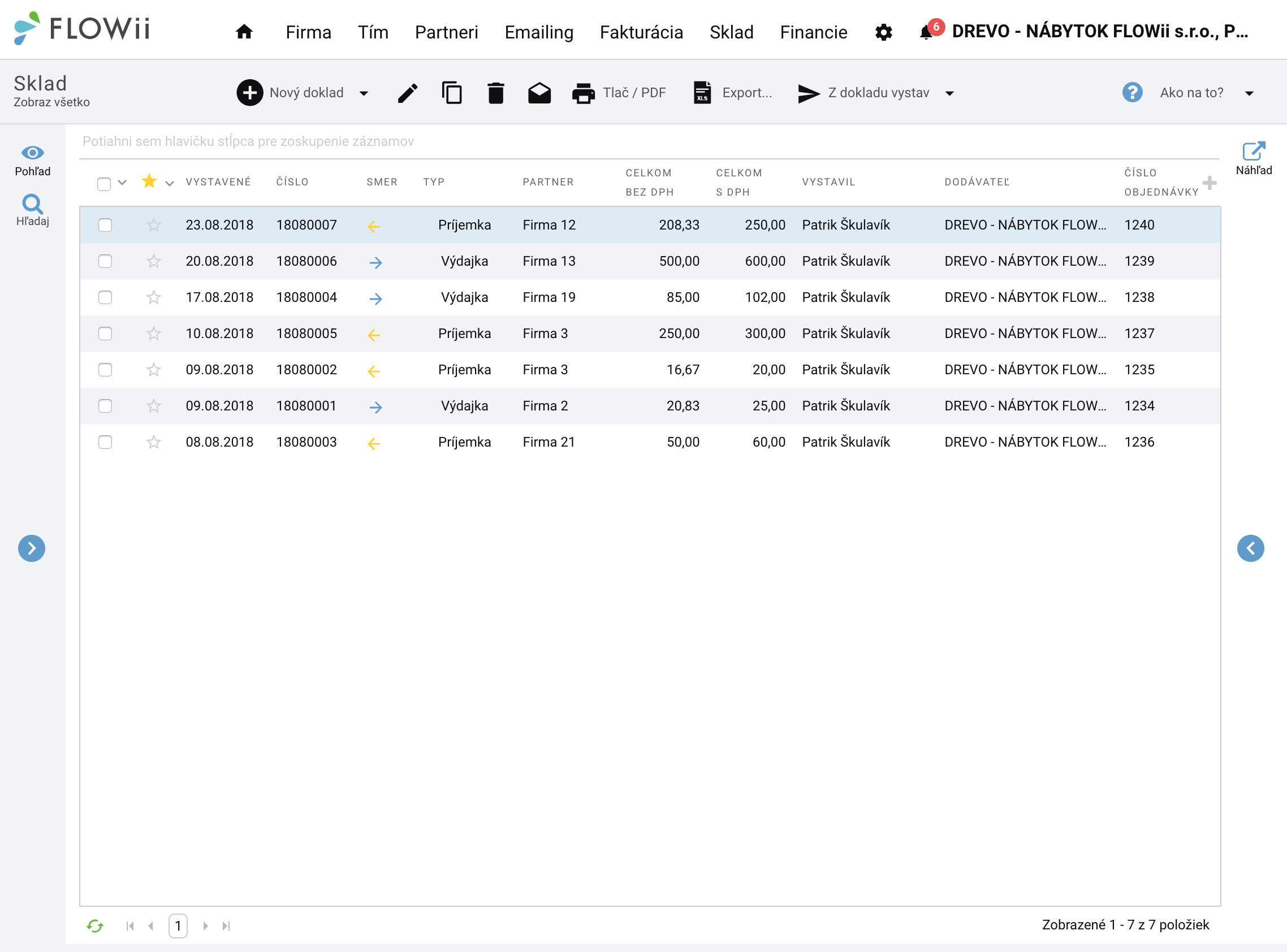Click the Nový doklad plus button
Image resolution: width=1287 pixels, height=952 pixels.
291,93
